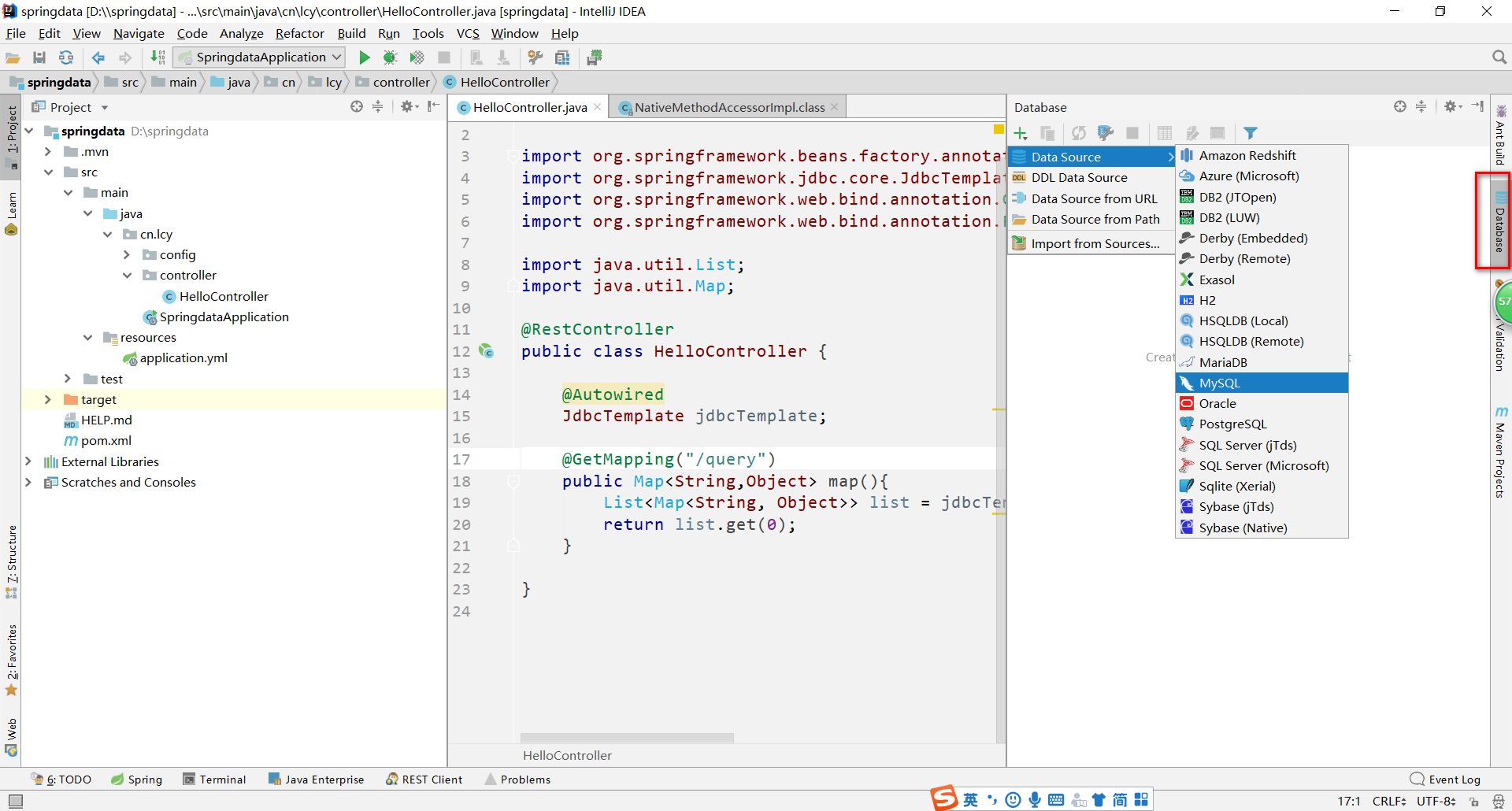
Task: Switch to NativeMethodAccessorImpl.class editor tab
Action: pos(729,107)
